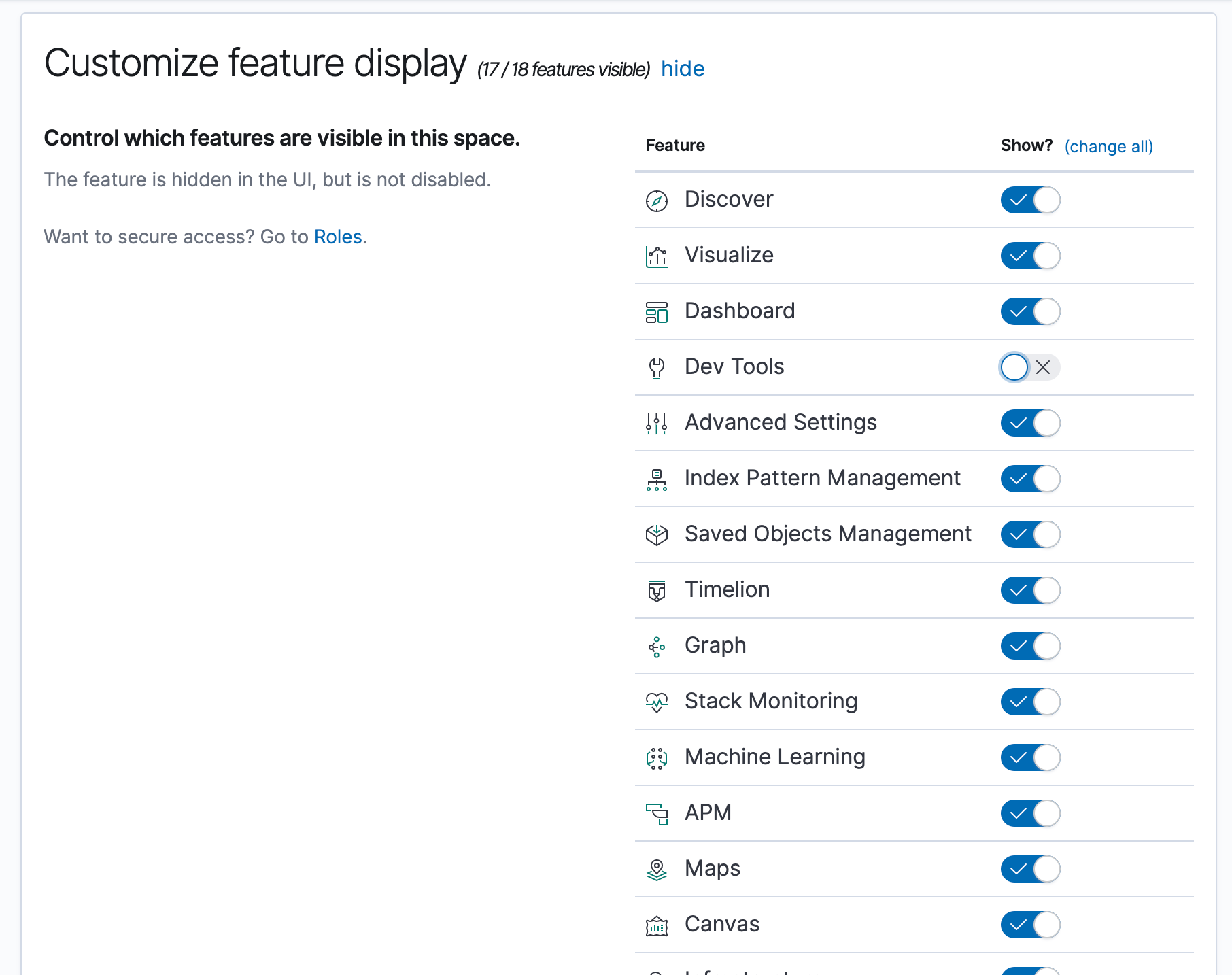Click the Index Pattern Management label
The height and width of the screenshot is (975, 1232).
pyautogui.click(x=823, y=478)
